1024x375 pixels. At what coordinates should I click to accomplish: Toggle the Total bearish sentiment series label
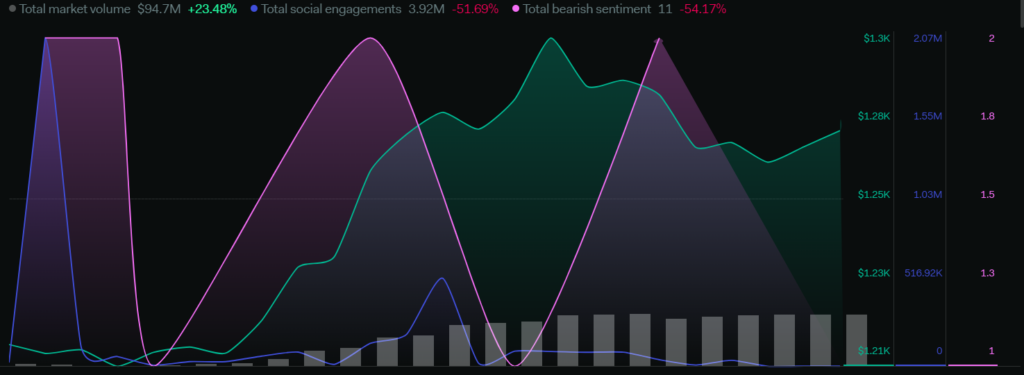point(587,9)
